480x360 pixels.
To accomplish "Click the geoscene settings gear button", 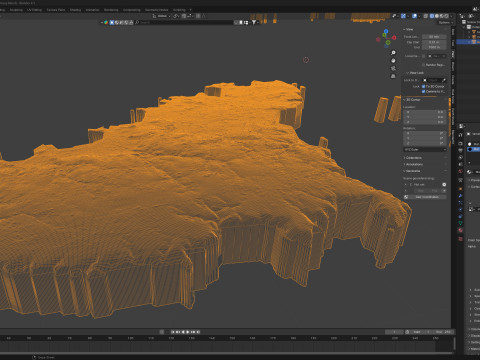I will 444,184.
